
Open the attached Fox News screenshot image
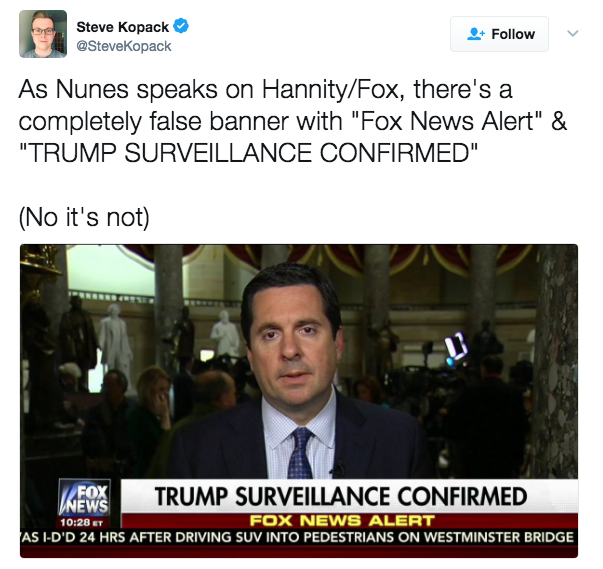coord(299,401)
